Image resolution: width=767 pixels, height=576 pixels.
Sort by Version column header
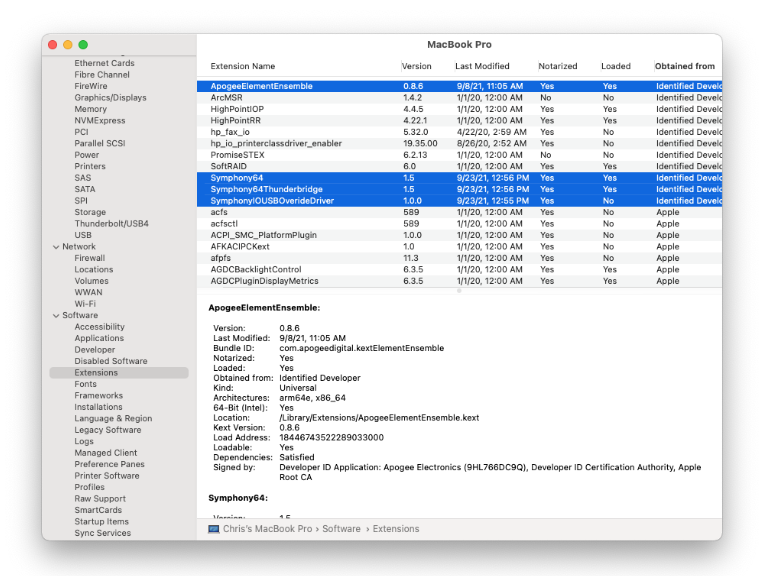tap(416, 66)
